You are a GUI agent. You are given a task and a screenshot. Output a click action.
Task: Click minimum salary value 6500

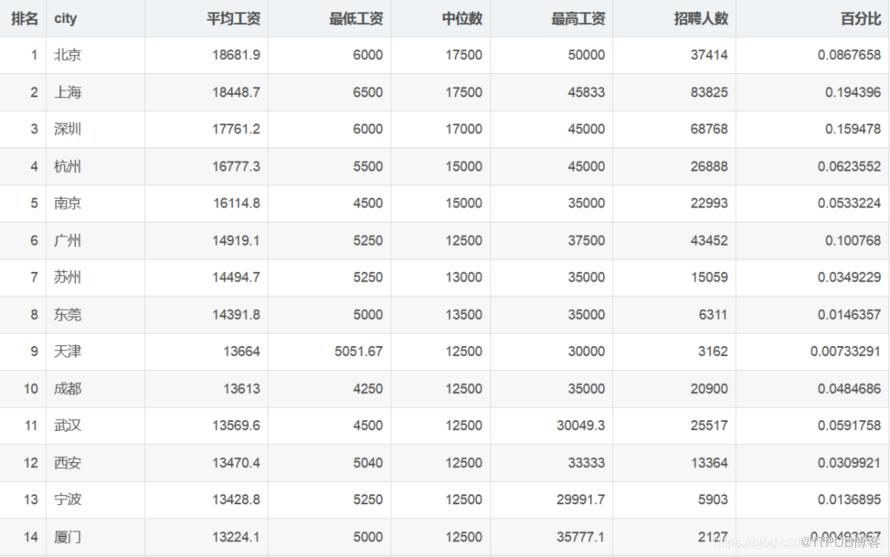click(368, 92)
